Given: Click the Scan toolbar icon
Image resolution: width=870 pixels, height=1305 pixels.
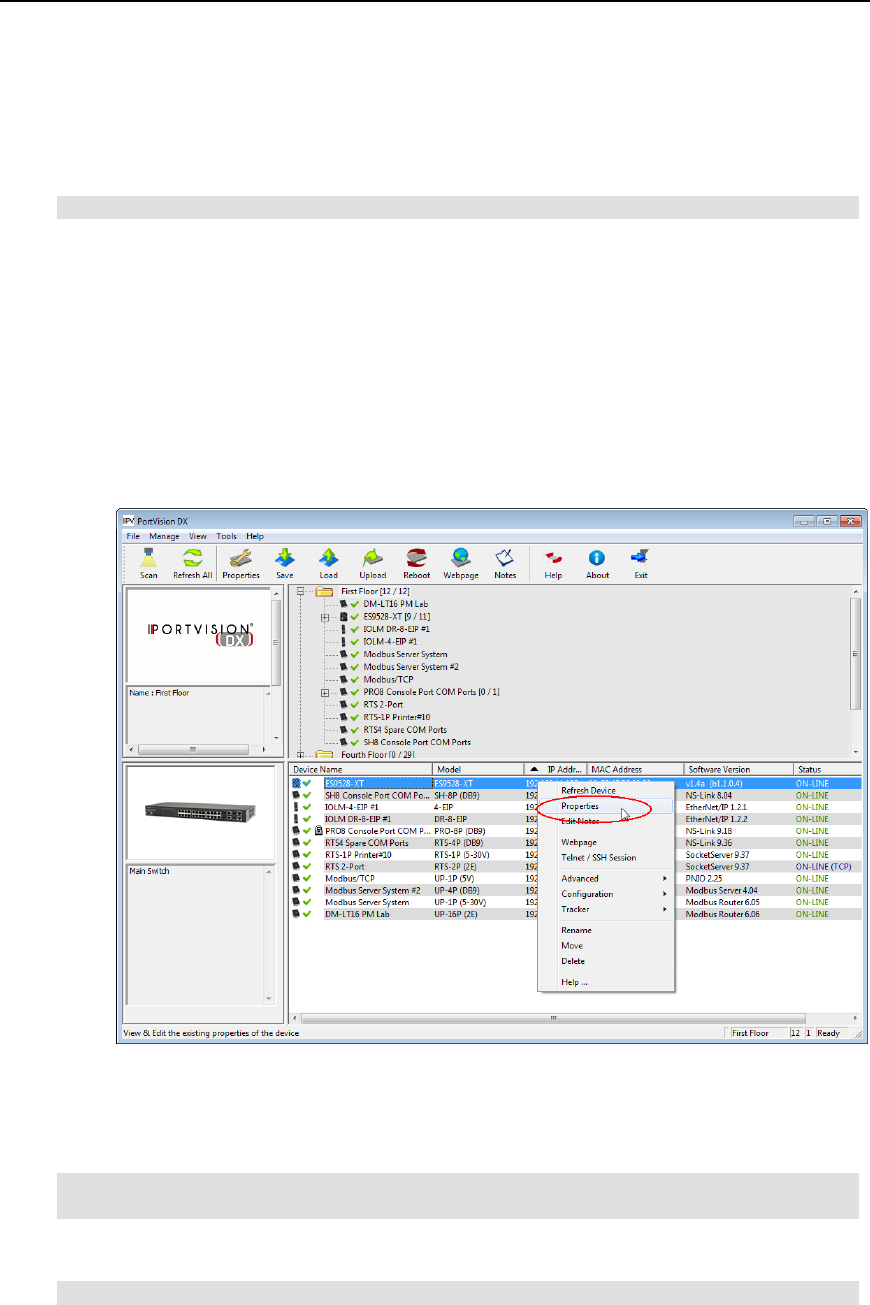Looking at the screenshot, I should [148, 563].
